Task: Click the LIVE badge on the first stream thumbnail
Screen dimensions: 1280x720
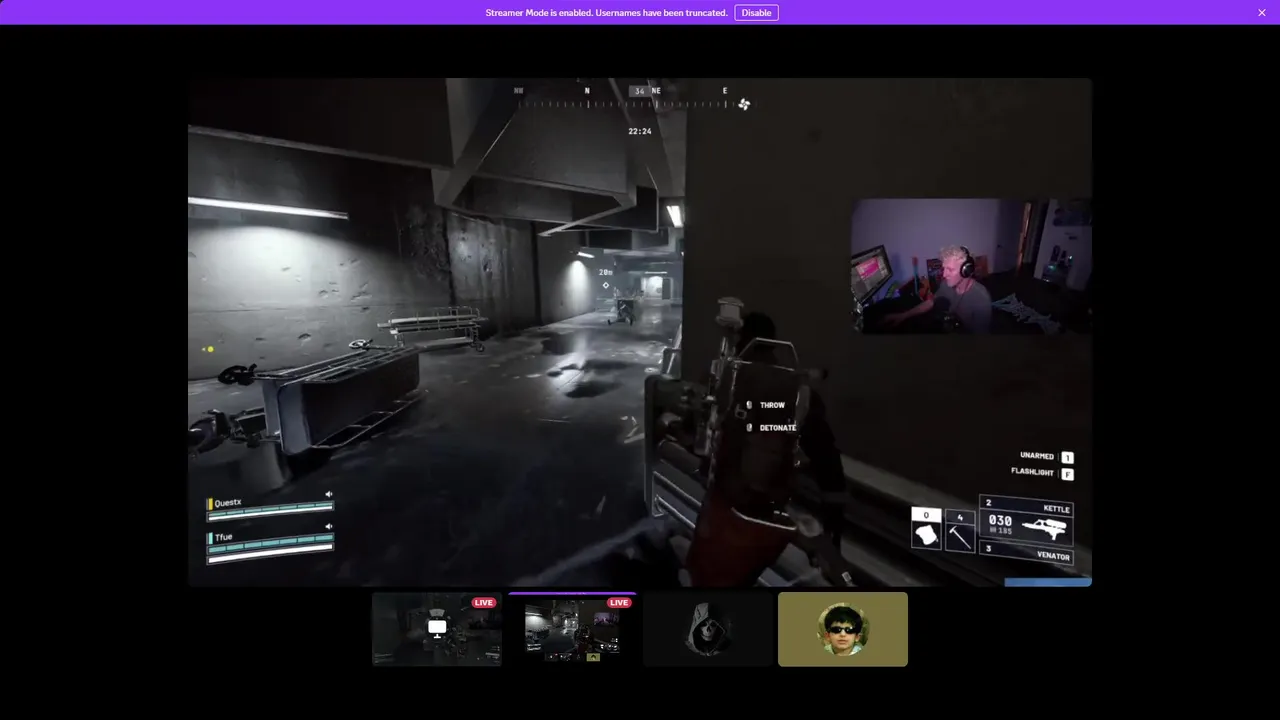Action: pos(484,603)
